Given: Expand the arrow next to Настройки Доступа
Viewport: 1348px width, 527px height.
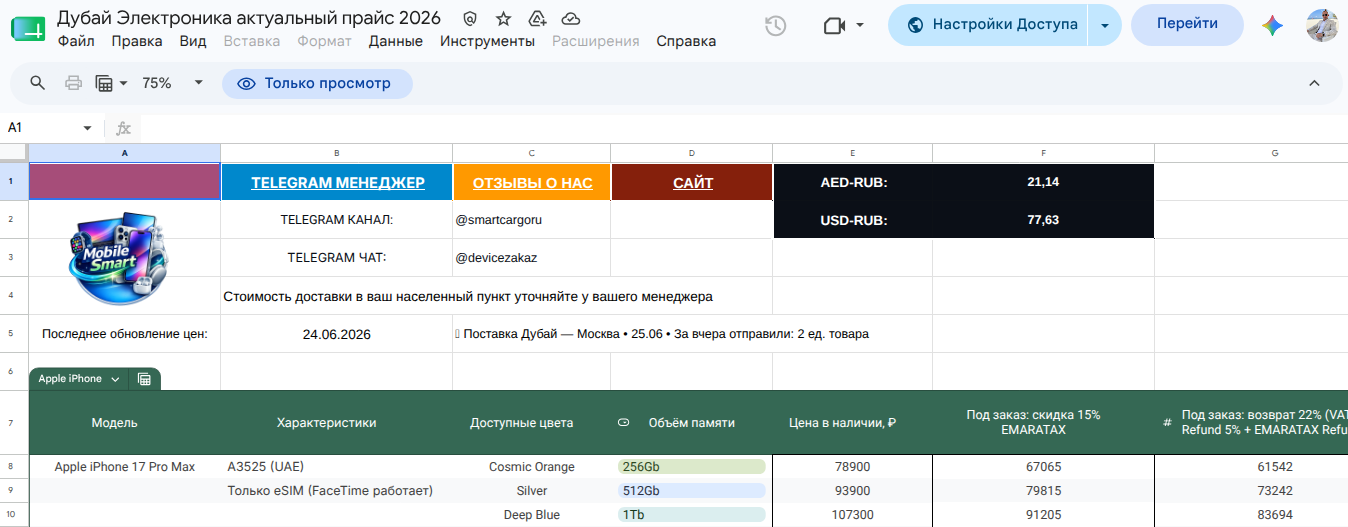Looking at the screenshot, I should (x=1105, y=25).
